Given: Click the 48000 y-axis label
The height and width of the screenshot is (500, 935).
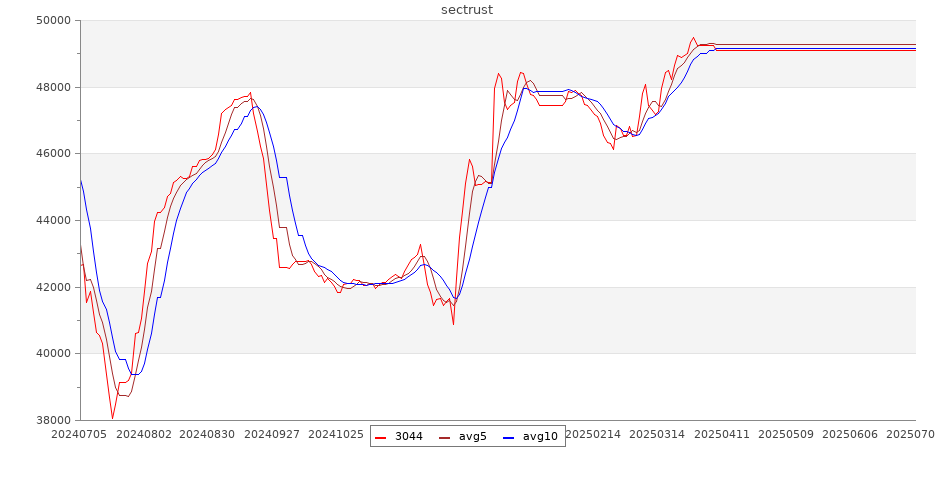Looking at the screenshot, I should point(51,87).
